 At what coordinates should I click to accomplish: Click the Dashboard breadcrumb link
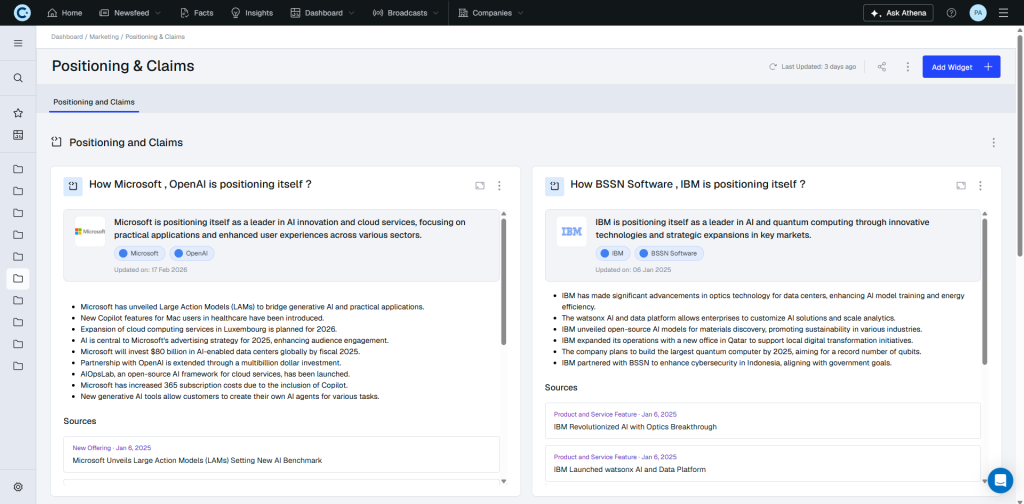pyautogui.click(x=67, y=37)
